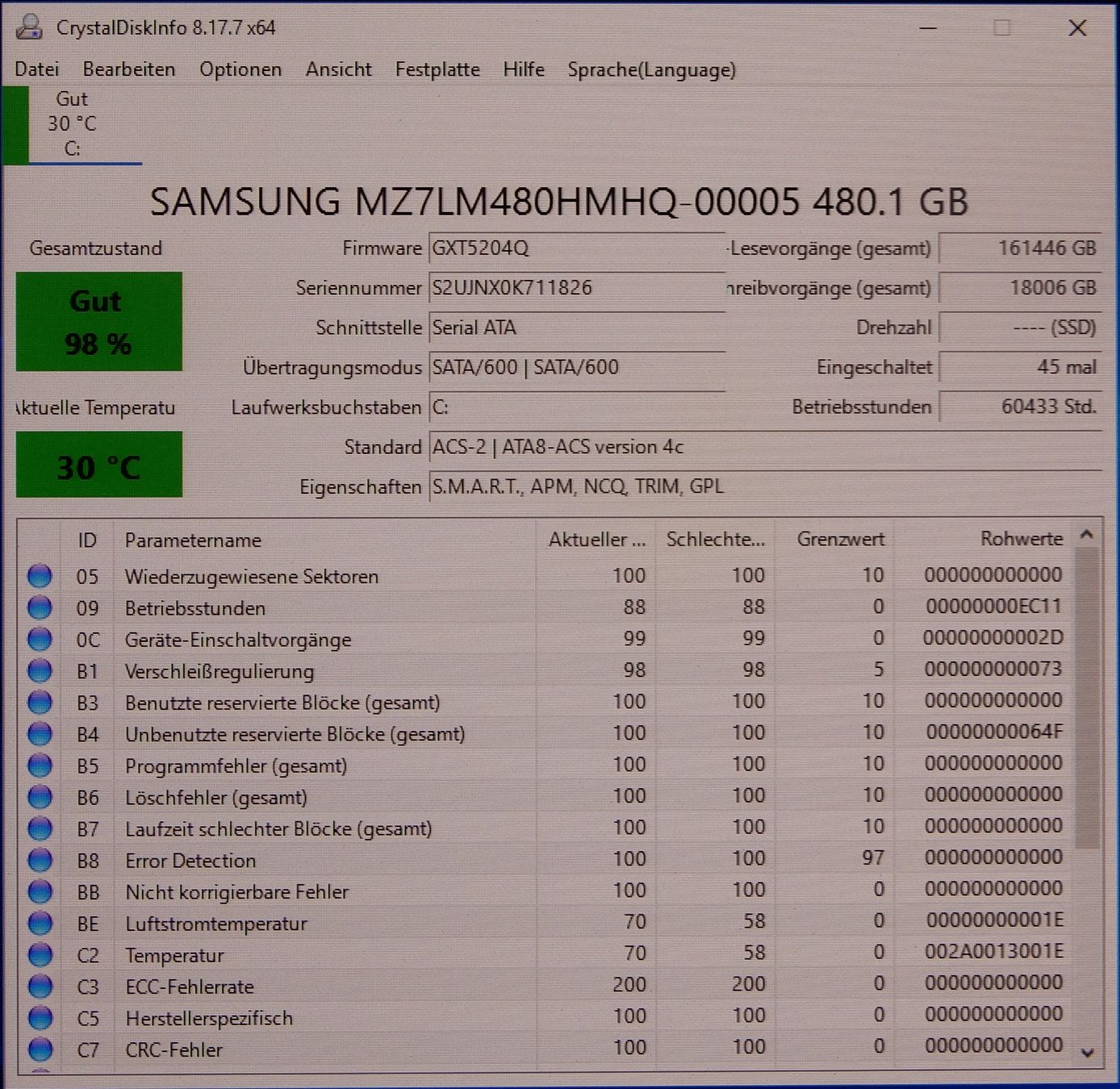Click the raw value 00000000002D

click(x=993, y=638)
